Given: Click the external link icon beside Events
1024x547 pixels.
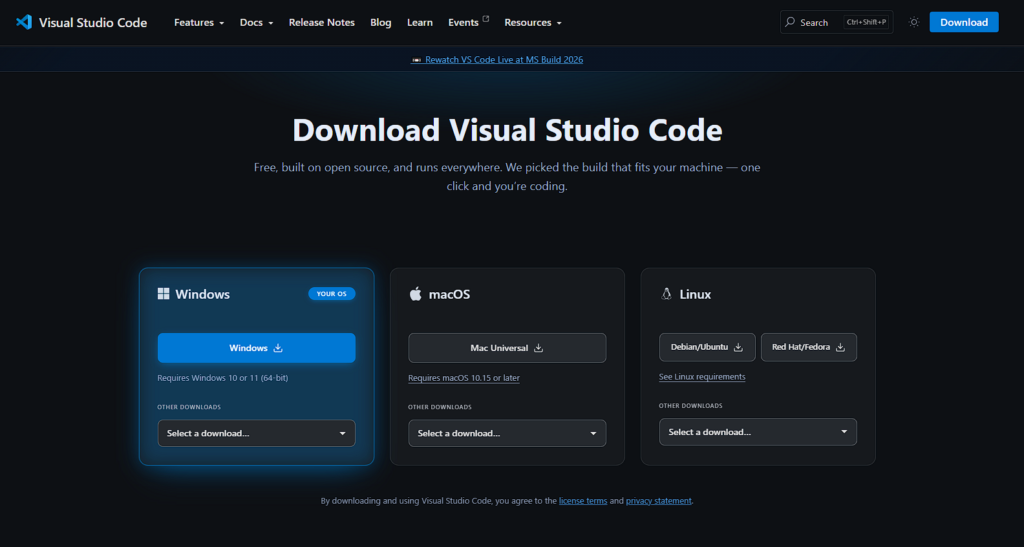Looking at the screenshot, I should coord(486,18).
